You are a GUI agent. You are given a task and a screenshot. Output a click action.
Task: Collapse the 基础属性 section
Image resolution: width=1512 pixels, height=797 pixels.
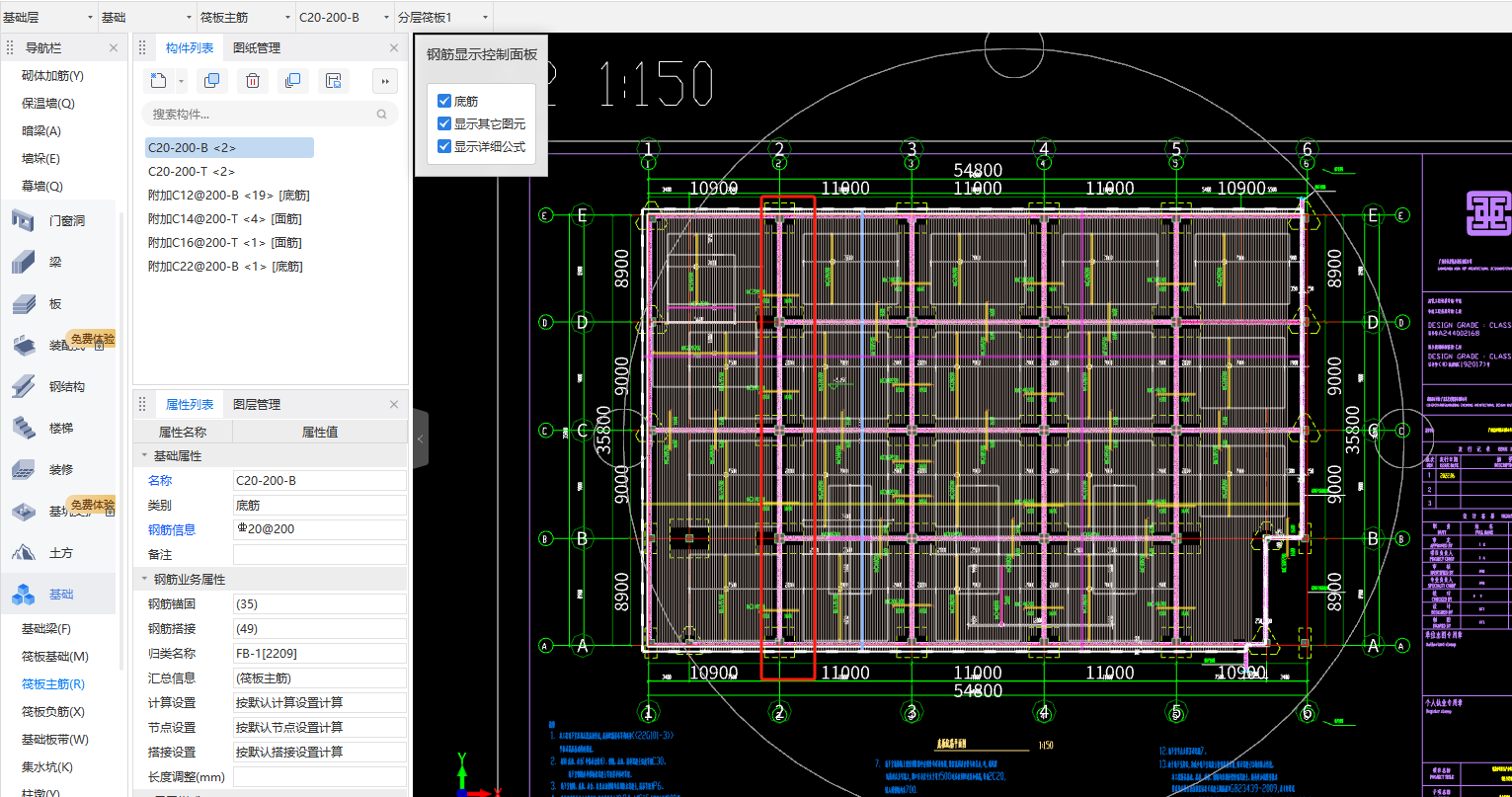click(144, 455)
